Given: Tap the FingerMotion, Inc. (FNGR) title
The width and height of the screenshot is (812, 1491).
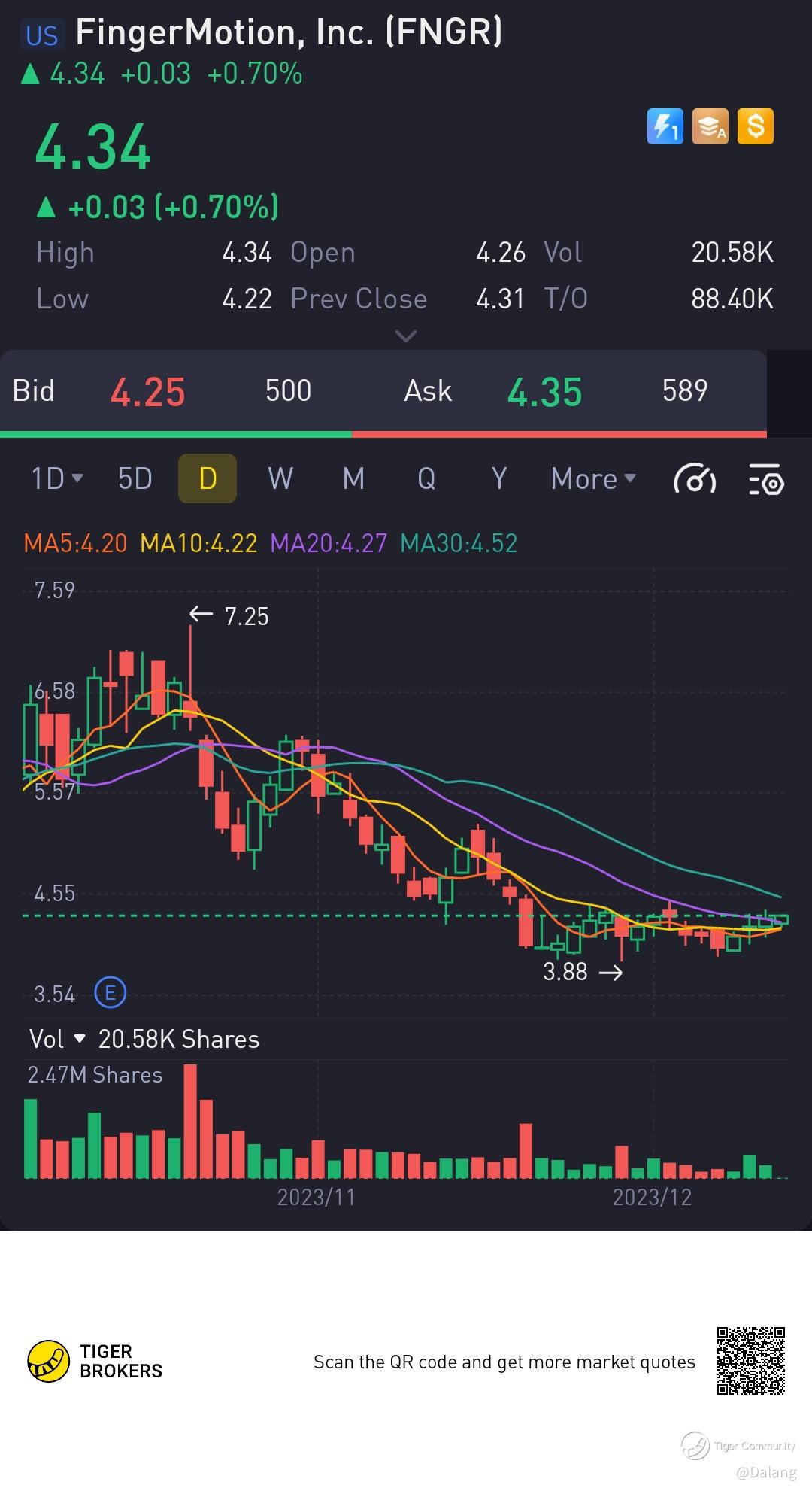Looking at the screenshot, I should pos(289,33).
